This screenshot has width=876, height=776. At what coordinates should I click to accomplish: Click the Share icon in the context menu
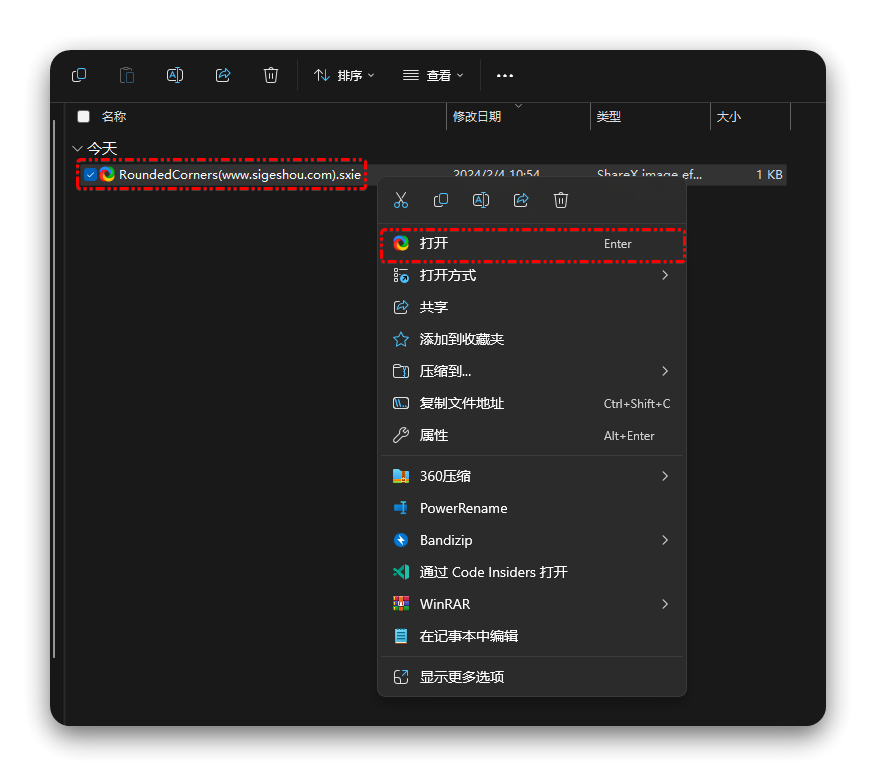[521, 200]
